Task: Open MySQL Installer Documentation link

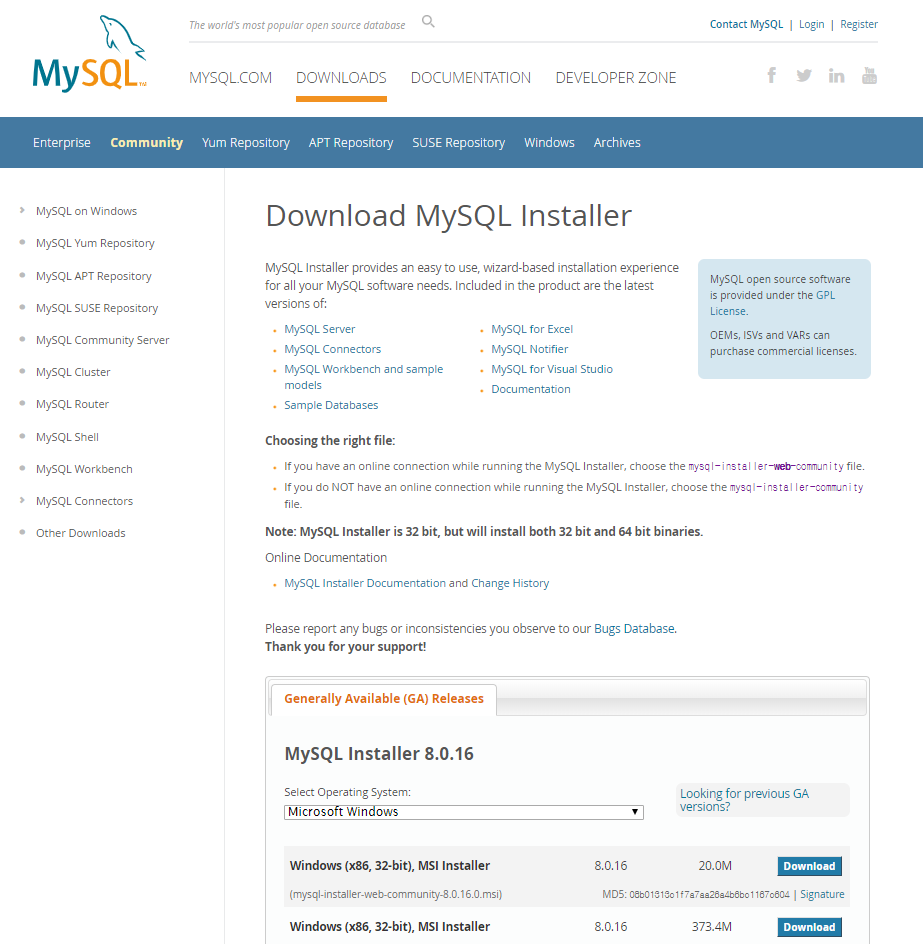Action: click(365, 583)
